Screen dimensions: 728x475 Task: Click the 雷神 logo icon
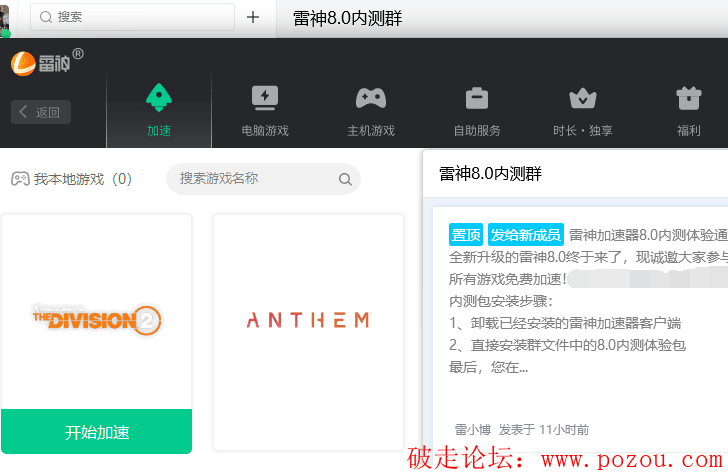pos(25,63)
